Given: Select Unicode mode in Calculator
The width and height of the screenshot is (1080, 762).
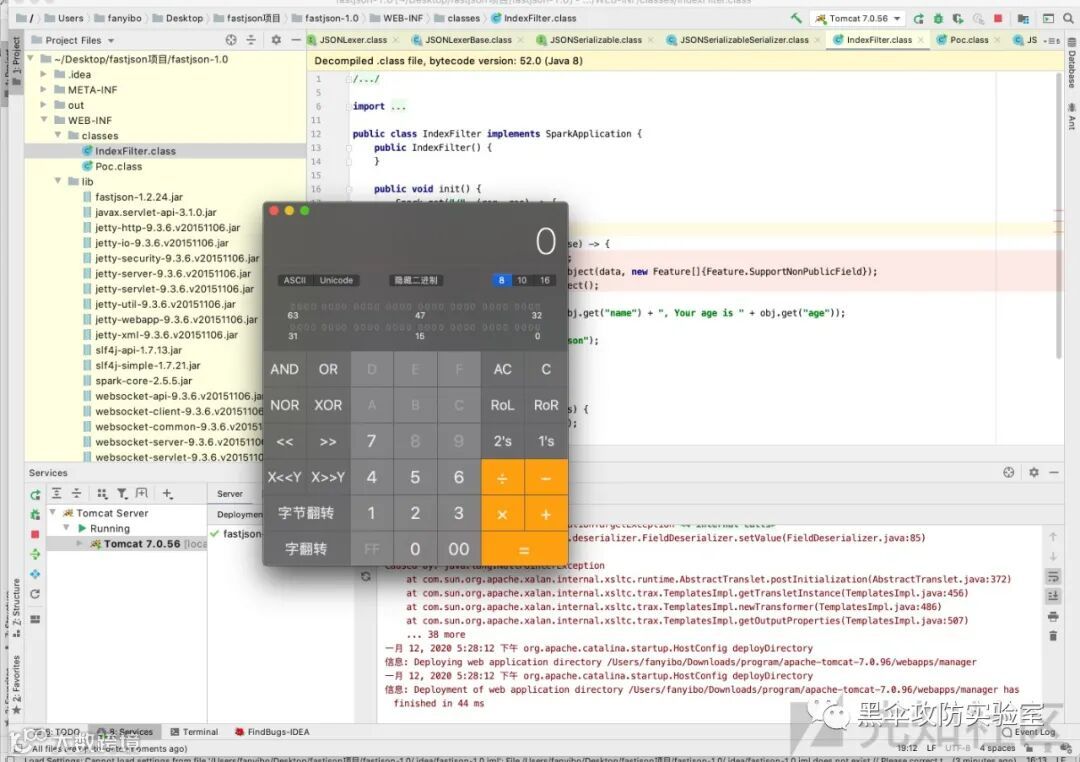Looking at the screenshot, I should (x=337, y=280).
